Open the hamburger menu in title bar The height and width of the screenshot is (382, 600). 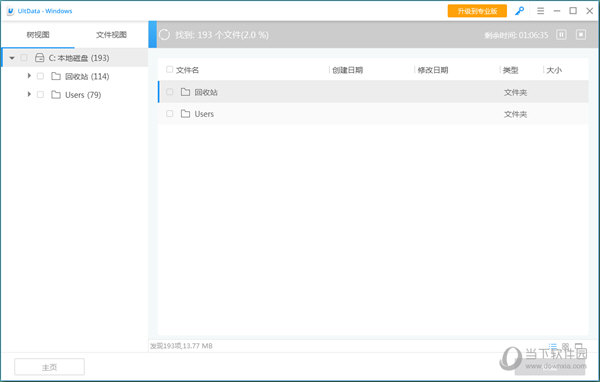(540, 11)
